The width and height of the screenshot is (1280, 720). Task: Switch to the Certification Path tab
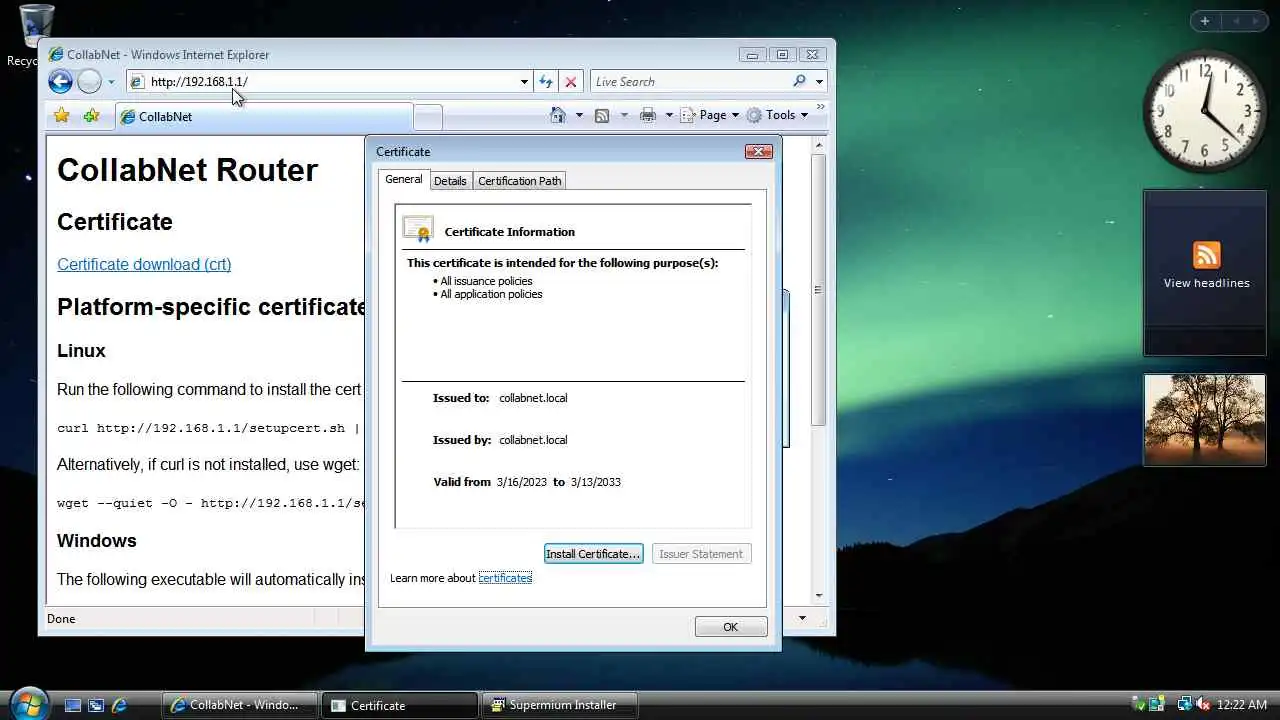pos(519,181)
